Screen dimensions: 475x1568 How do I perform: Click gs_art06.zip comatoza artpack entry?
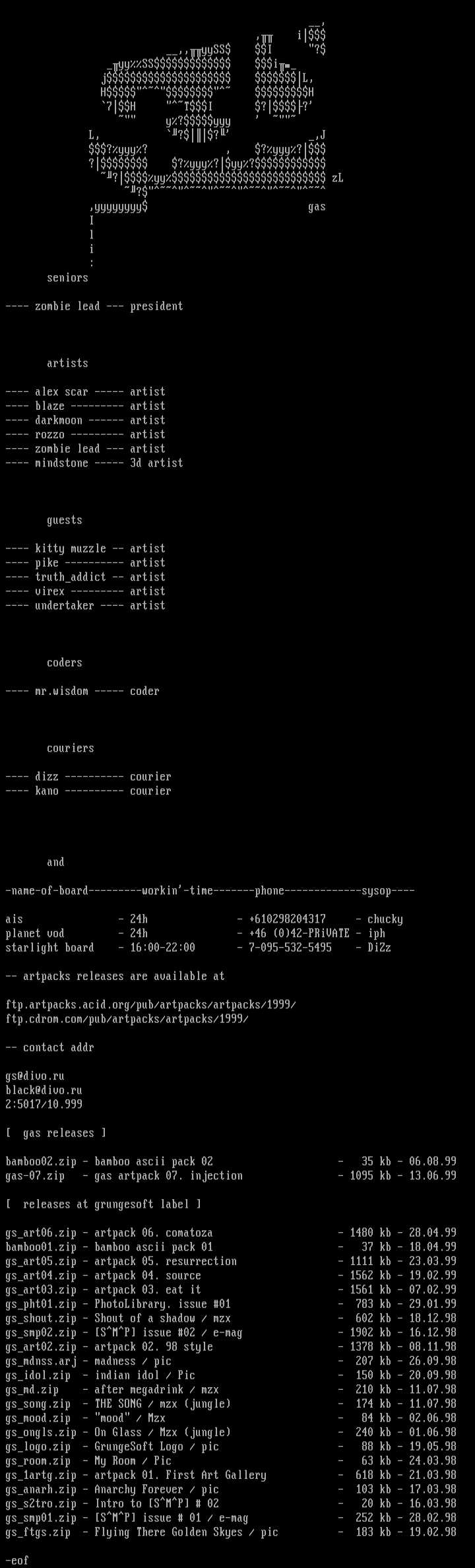click(231, 1233)
